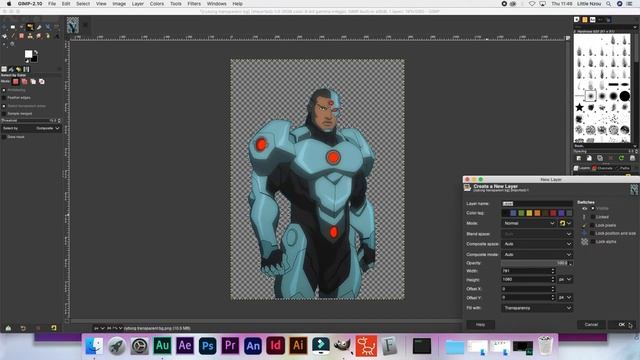This screenshot has width=640, height=360.
Task: Swap foreground and background colors
Action: pos(36,52)
